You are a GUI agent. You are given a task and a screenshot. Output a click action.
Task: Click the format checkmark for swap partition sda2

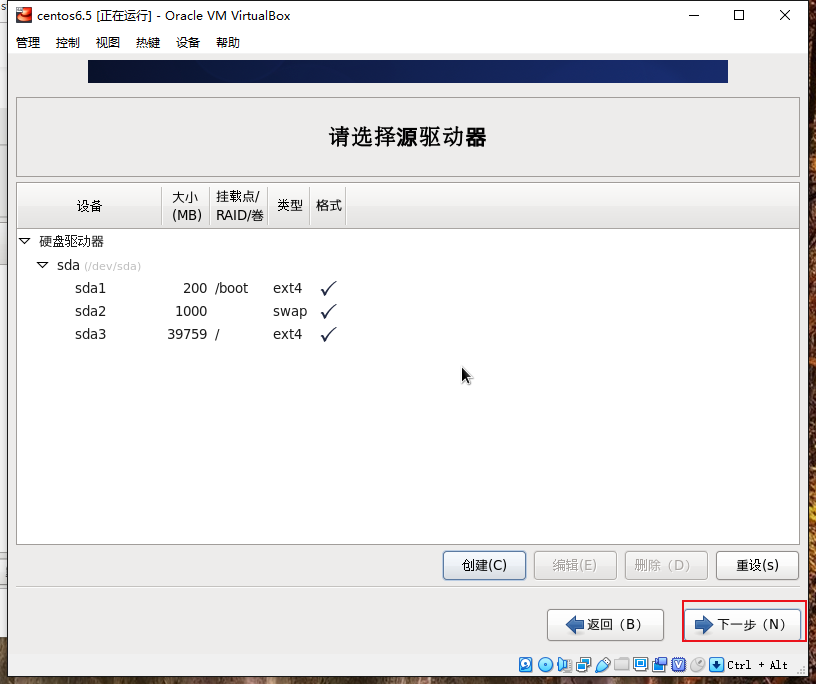[x=328, y=311]
